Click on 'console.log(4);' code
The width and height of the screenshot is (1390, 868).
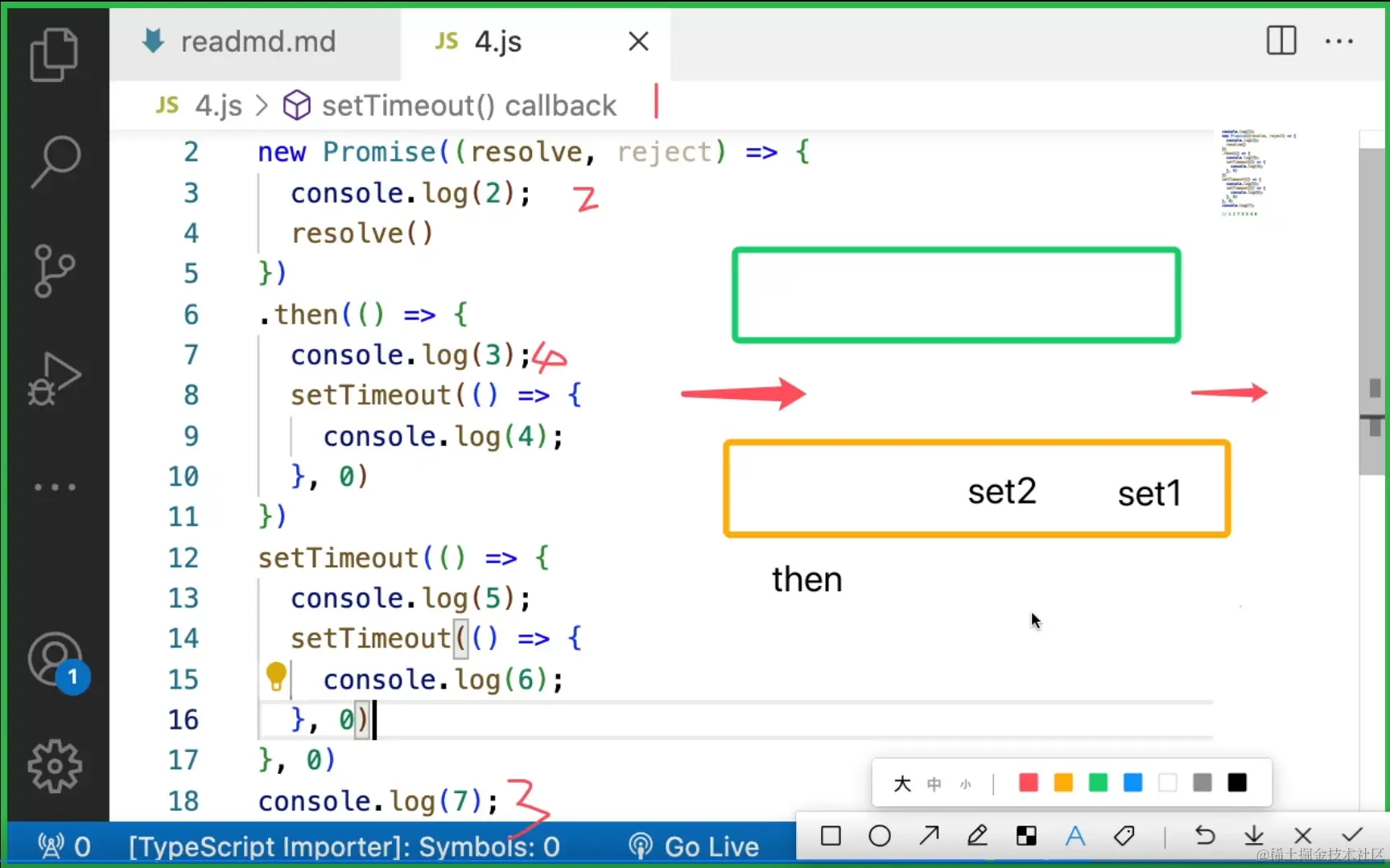tap(443, 436)
